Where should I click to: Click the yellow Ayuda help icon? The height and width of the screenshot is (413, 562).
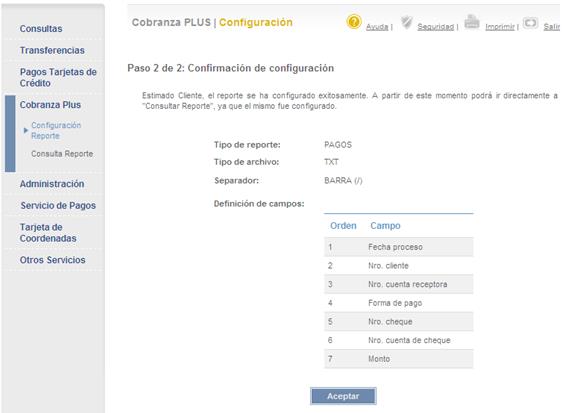point(353,22)
